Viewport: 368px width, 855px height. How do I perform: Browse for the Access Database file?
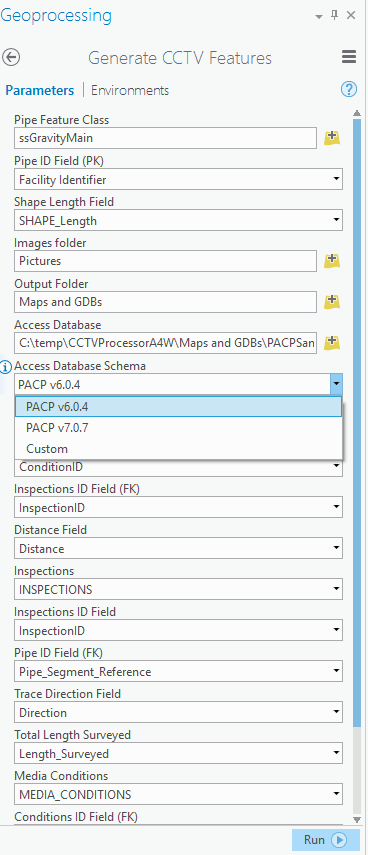(332, 342)
